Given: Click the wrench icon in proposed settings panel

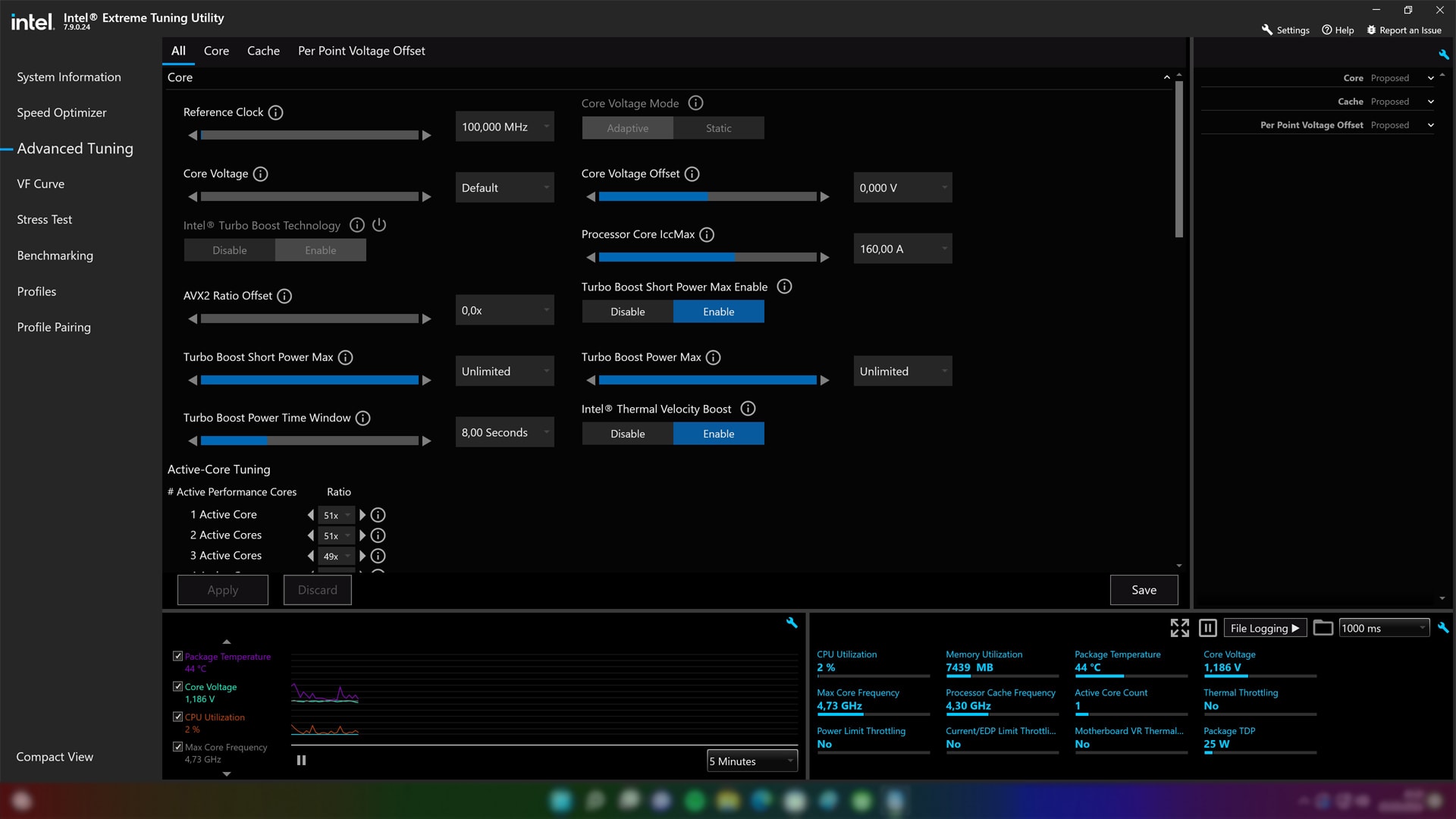Looking at the screenshot, I should click(x=1444, y=55).
